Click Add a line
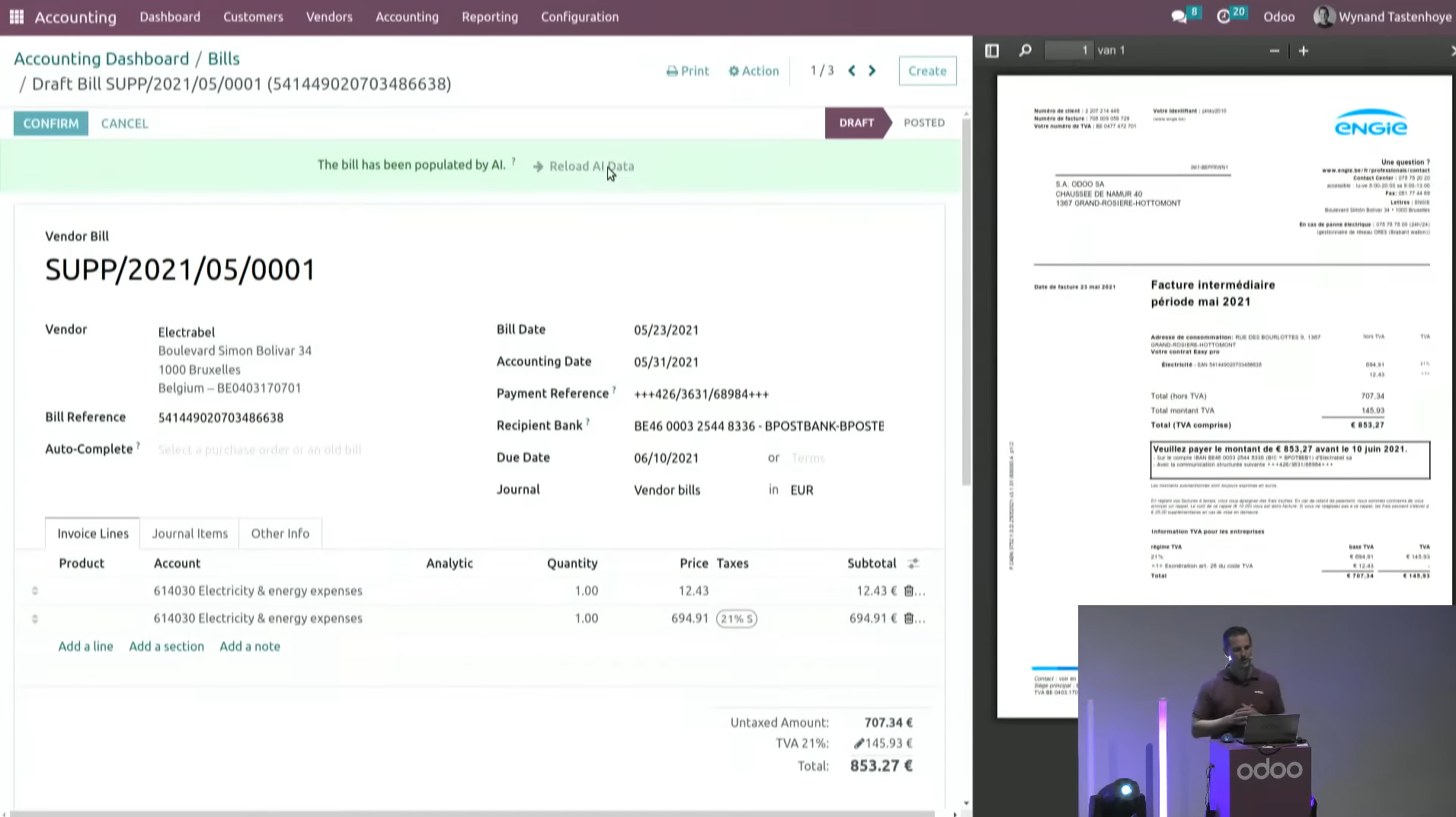Screen dimensions: 1456x817 click(x=86, y=646)
